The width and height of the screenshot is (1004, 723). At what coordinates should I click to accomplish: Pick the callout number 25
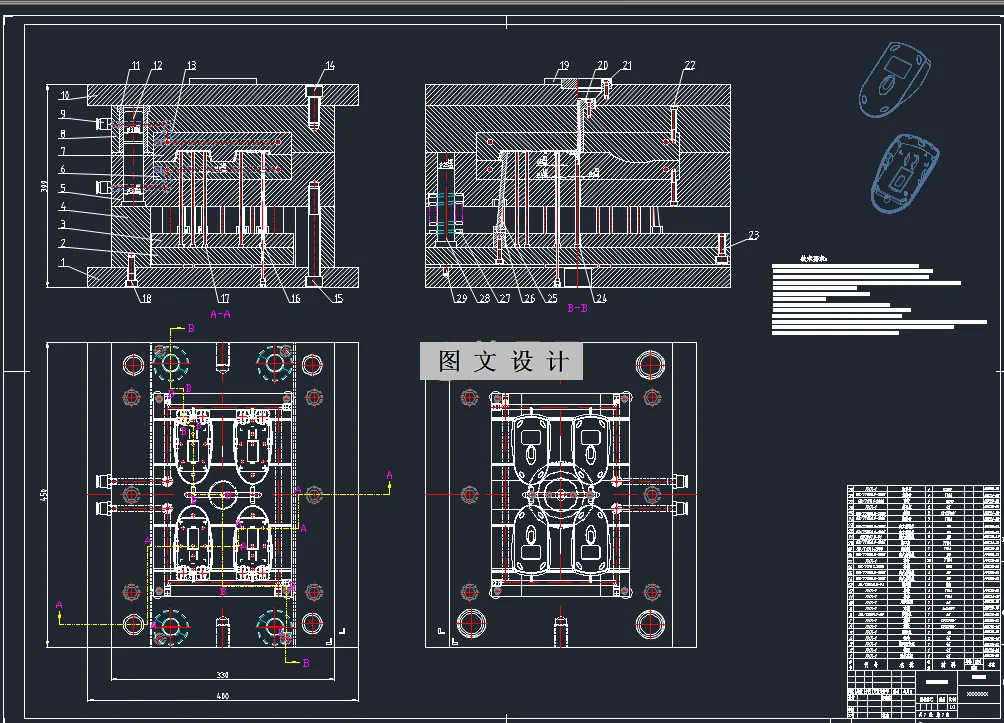pos(552,298)
